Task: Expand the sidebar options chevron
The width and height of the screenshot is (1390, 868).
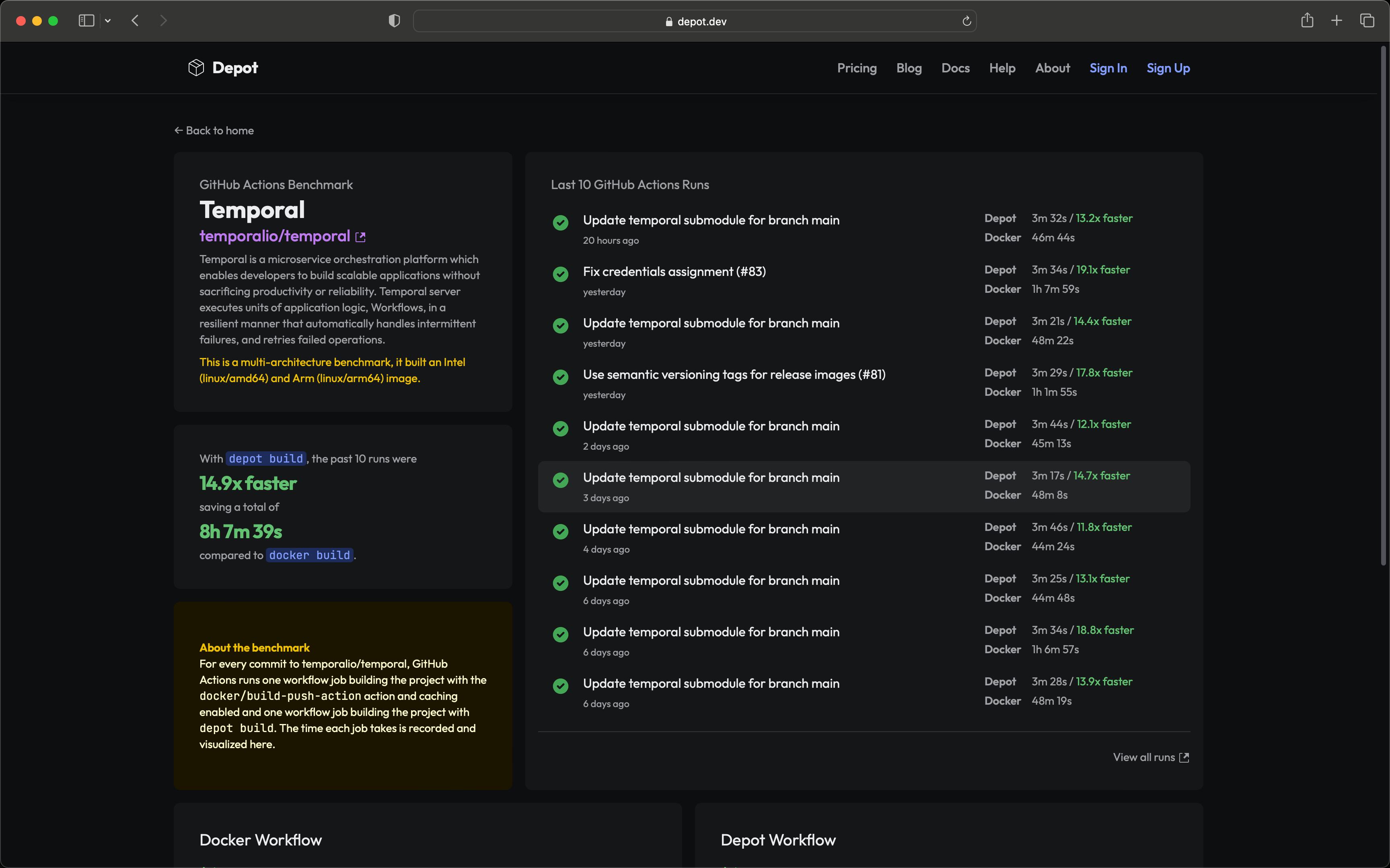Action: point(108,21)
